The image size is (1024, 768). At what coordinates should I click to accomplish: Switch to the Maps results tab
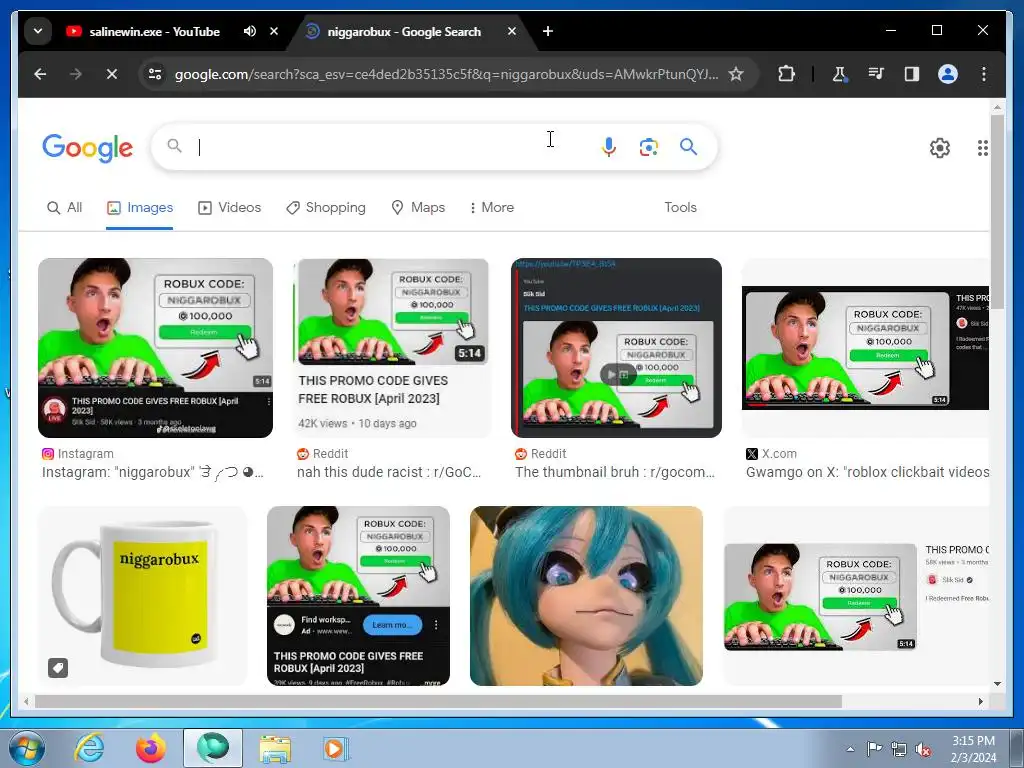coord(418,208)
